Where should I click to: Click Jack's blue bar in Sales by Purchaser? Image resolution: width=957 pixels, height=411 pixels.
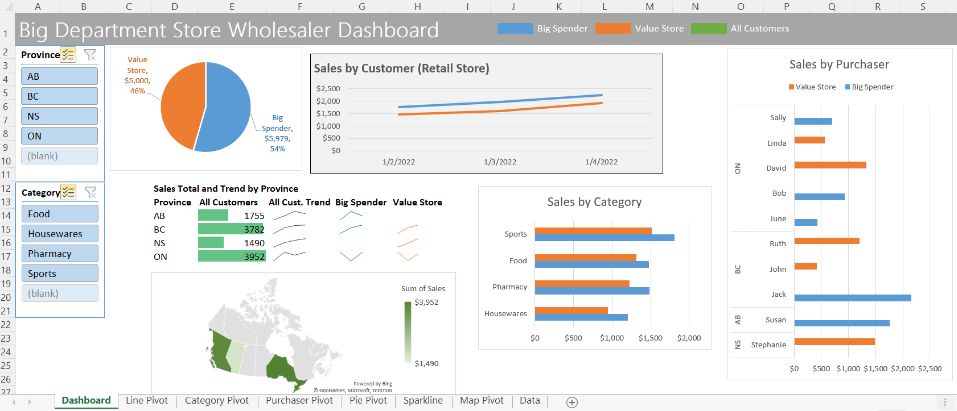(x=850, y=297)
